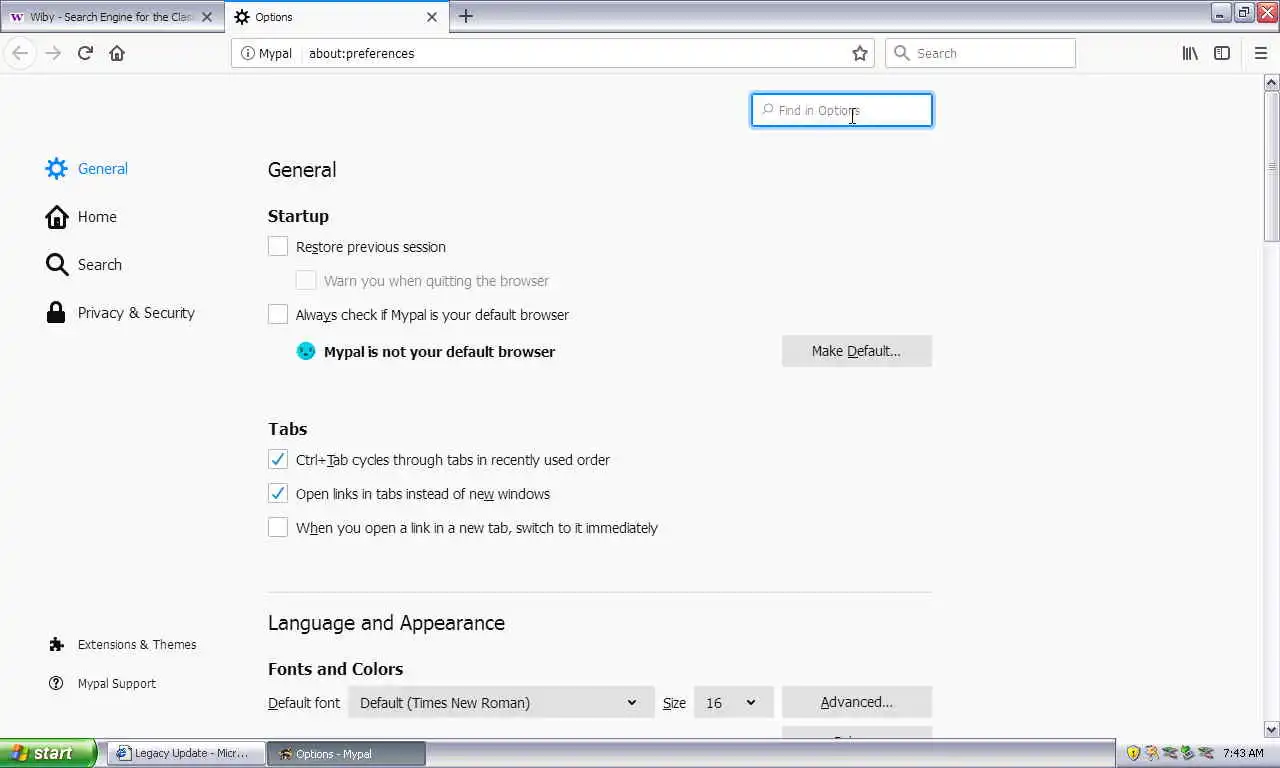Check switch to new tab immediately option

point(278,527)
